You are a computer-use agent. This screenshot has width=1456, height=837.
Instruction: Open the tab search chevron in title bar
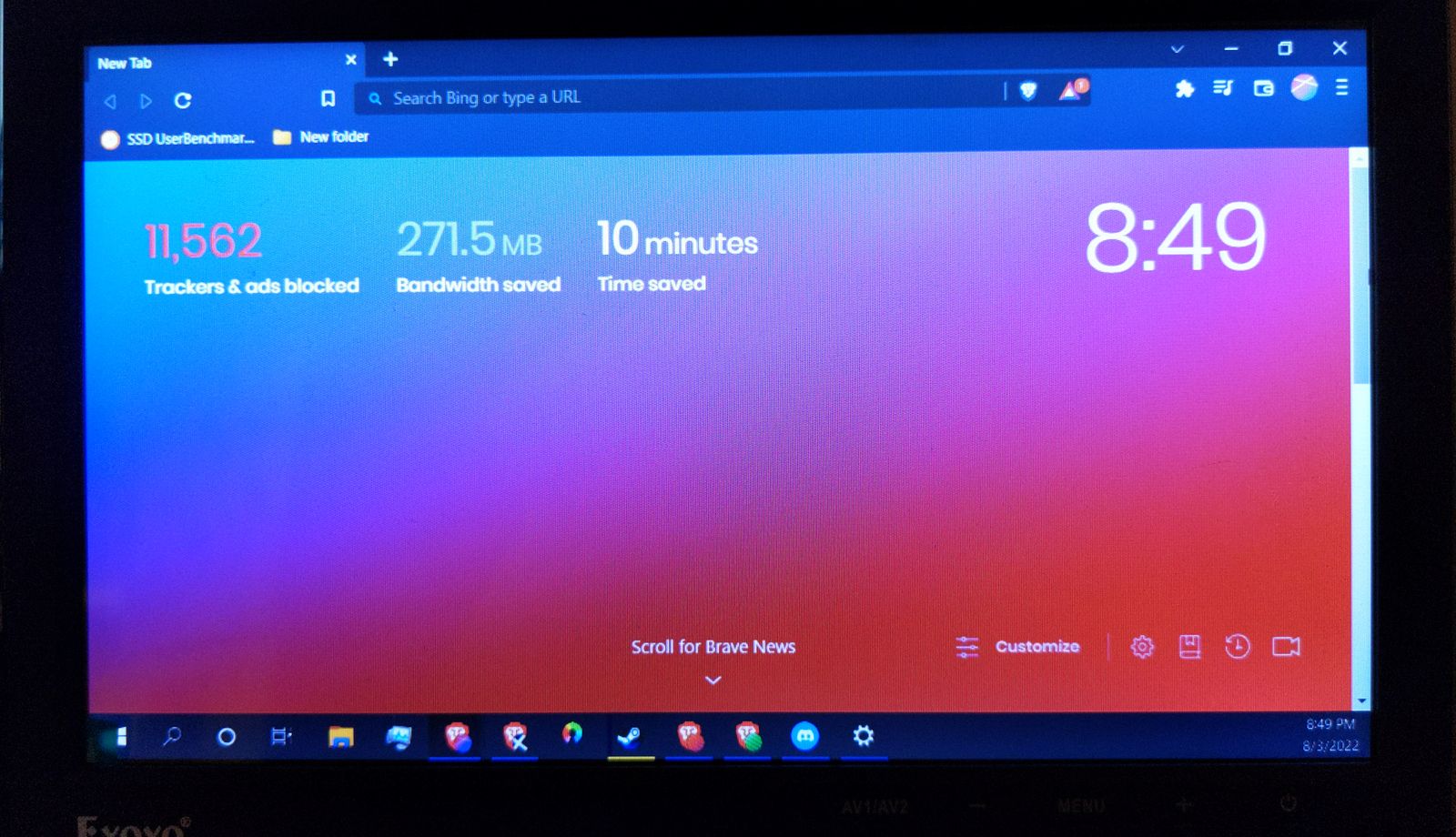click(1178, 49)
